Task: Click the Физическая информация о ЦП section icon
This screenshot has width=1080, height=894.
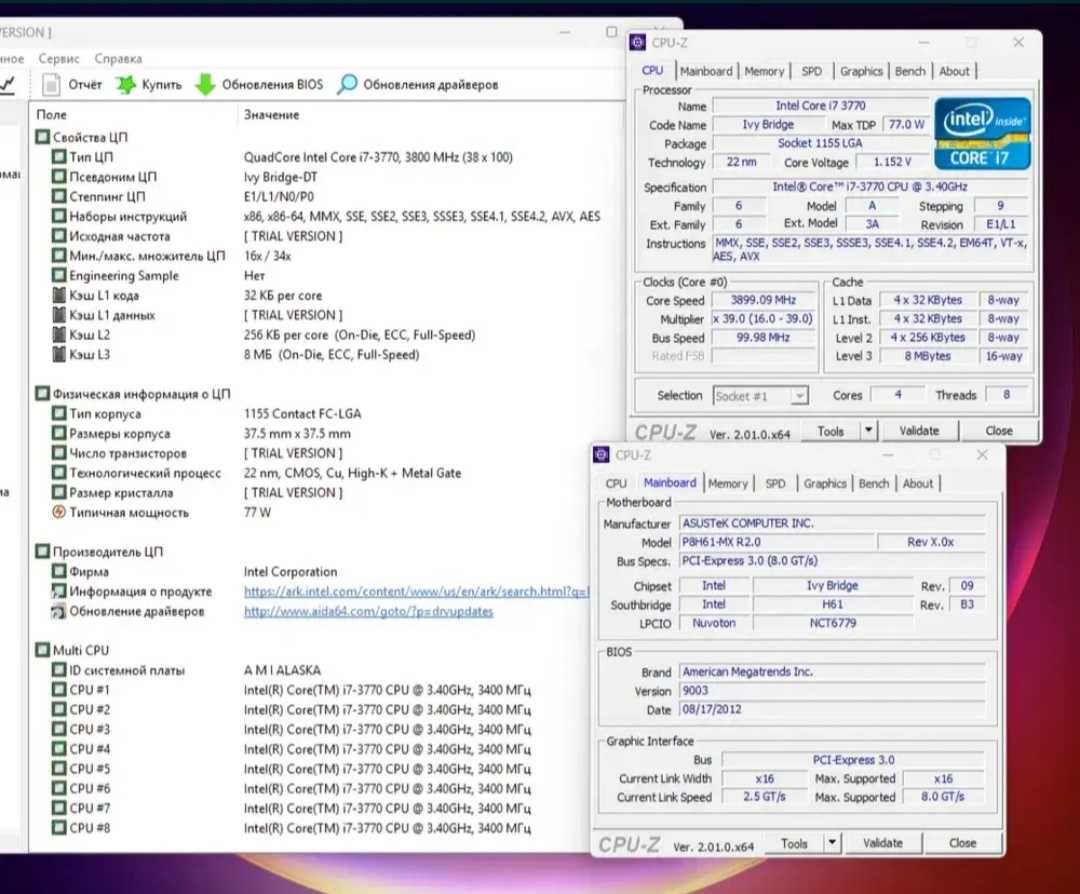Action: point(43,393)
